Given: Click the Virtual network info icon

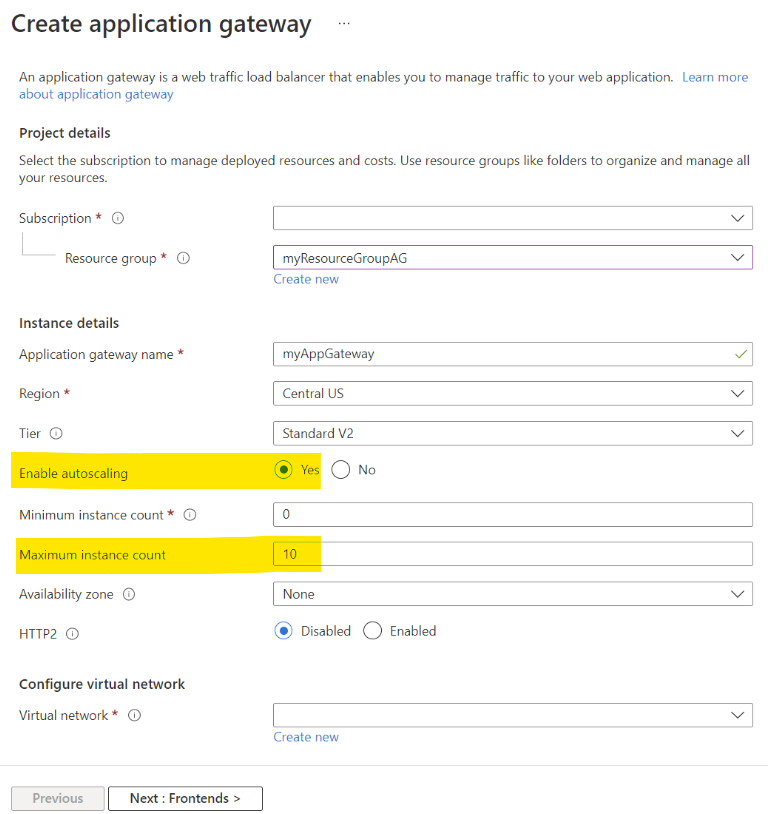Looking at the screenshot, I should coord(136,715).
